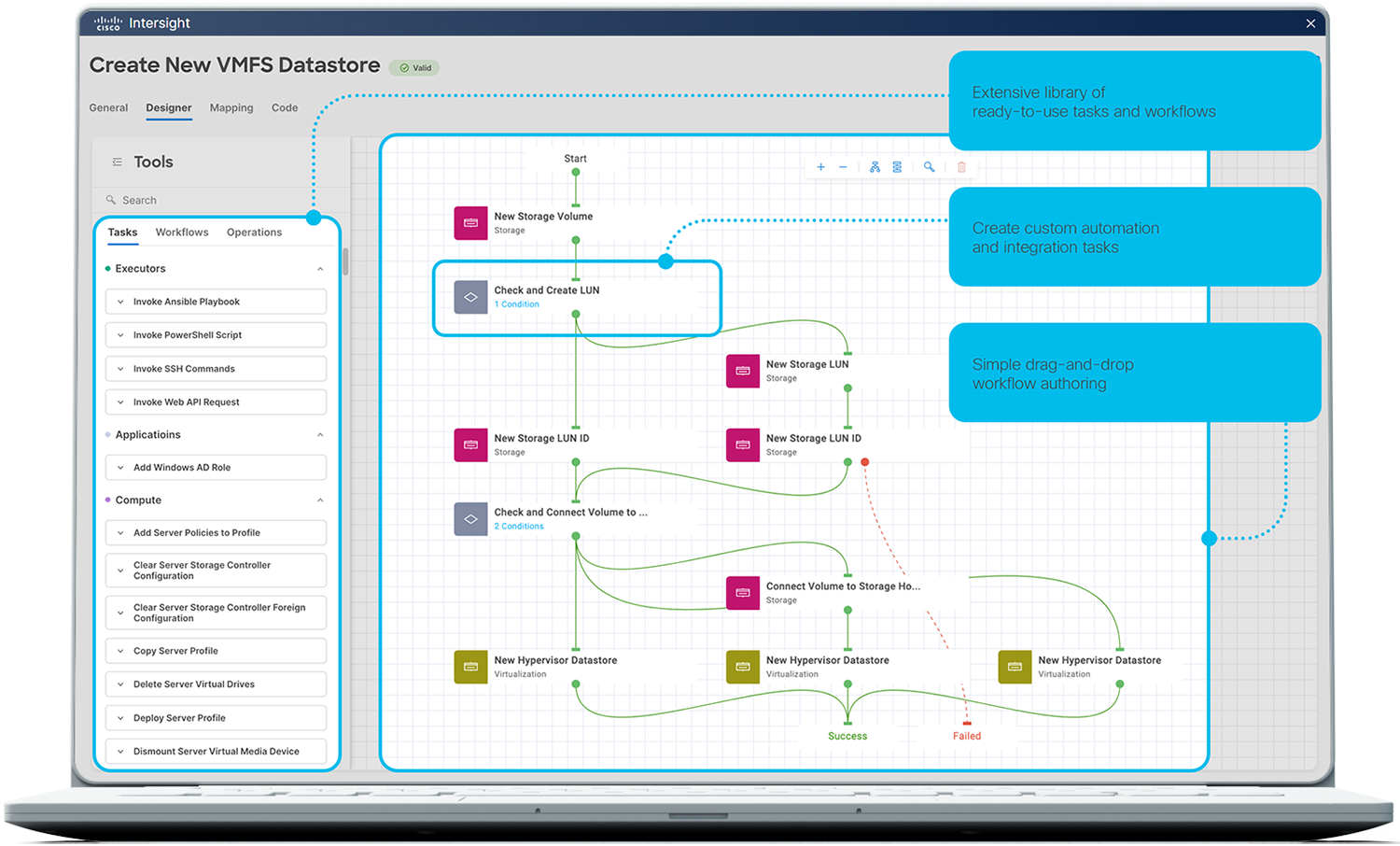Click Dismount Server Virtual Media Device task

point(216,752)
